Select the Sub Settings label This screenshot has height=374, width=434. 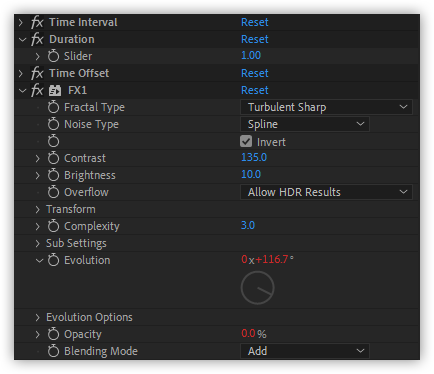(x=76, y=243)
